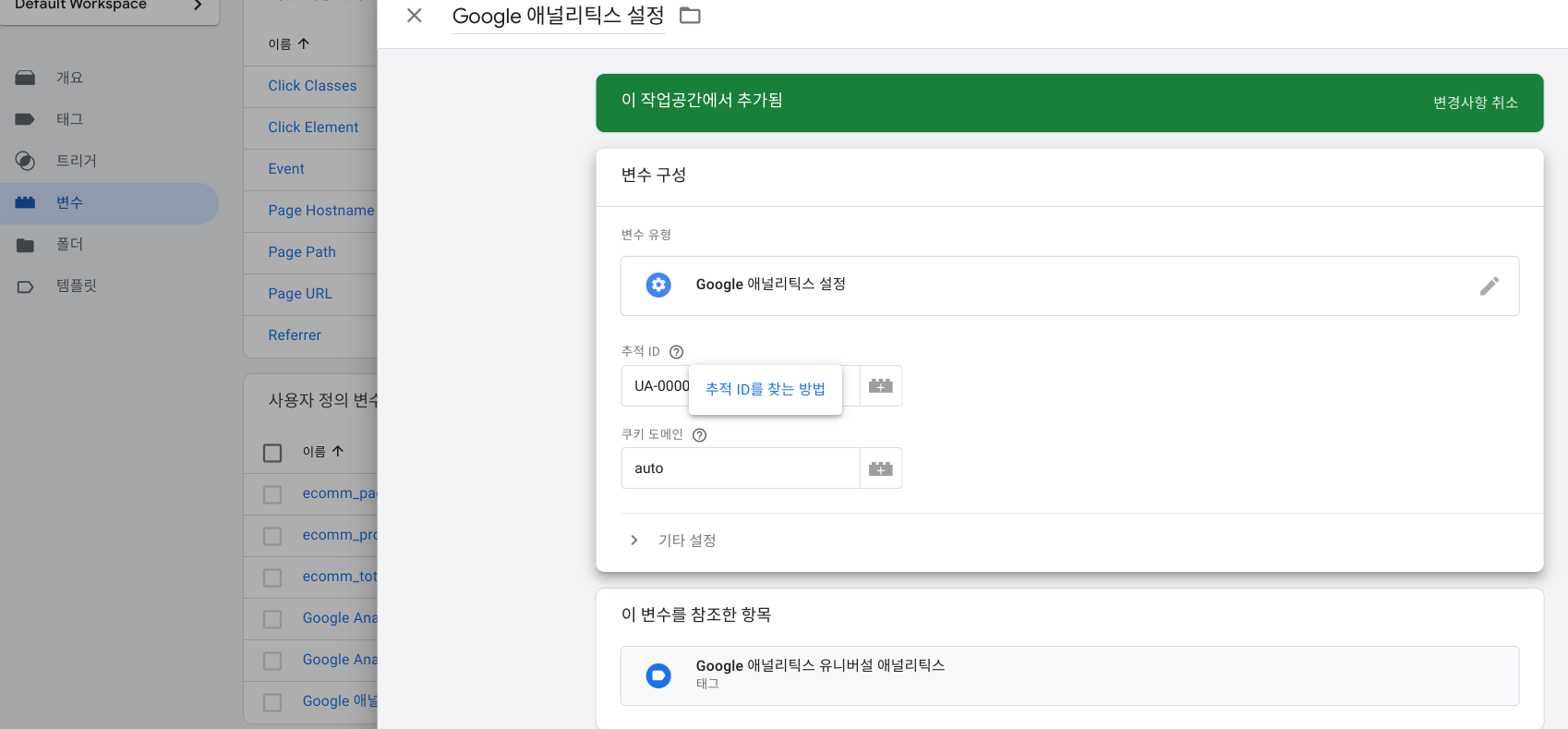Click the 쿠키 도메인 auto field
The height and width of the screenshot is (729, 1568).
pyautogui.click(x=740, y=468)
